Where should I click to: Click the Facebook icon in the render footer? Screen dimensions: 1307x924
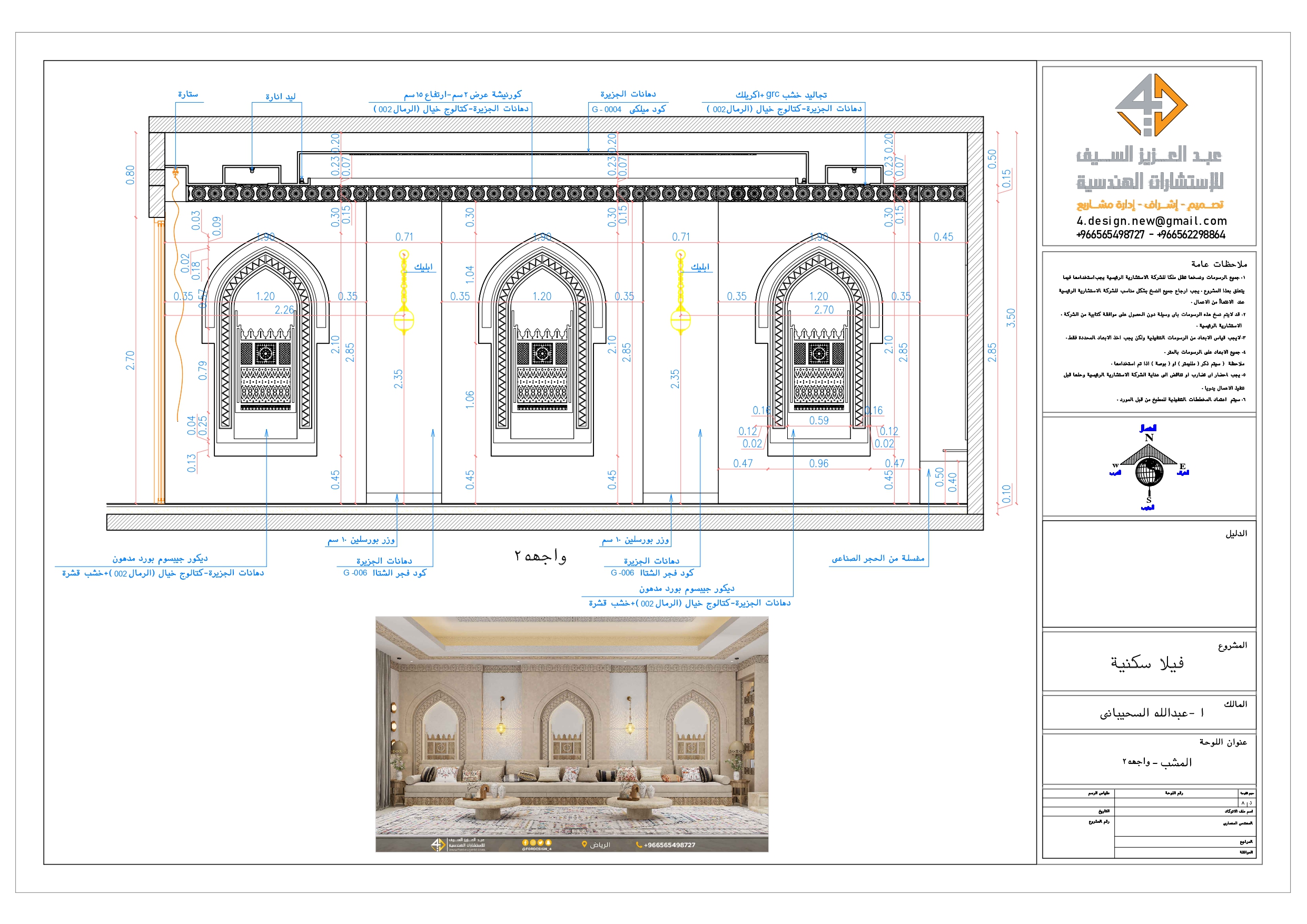pos(525,842)
